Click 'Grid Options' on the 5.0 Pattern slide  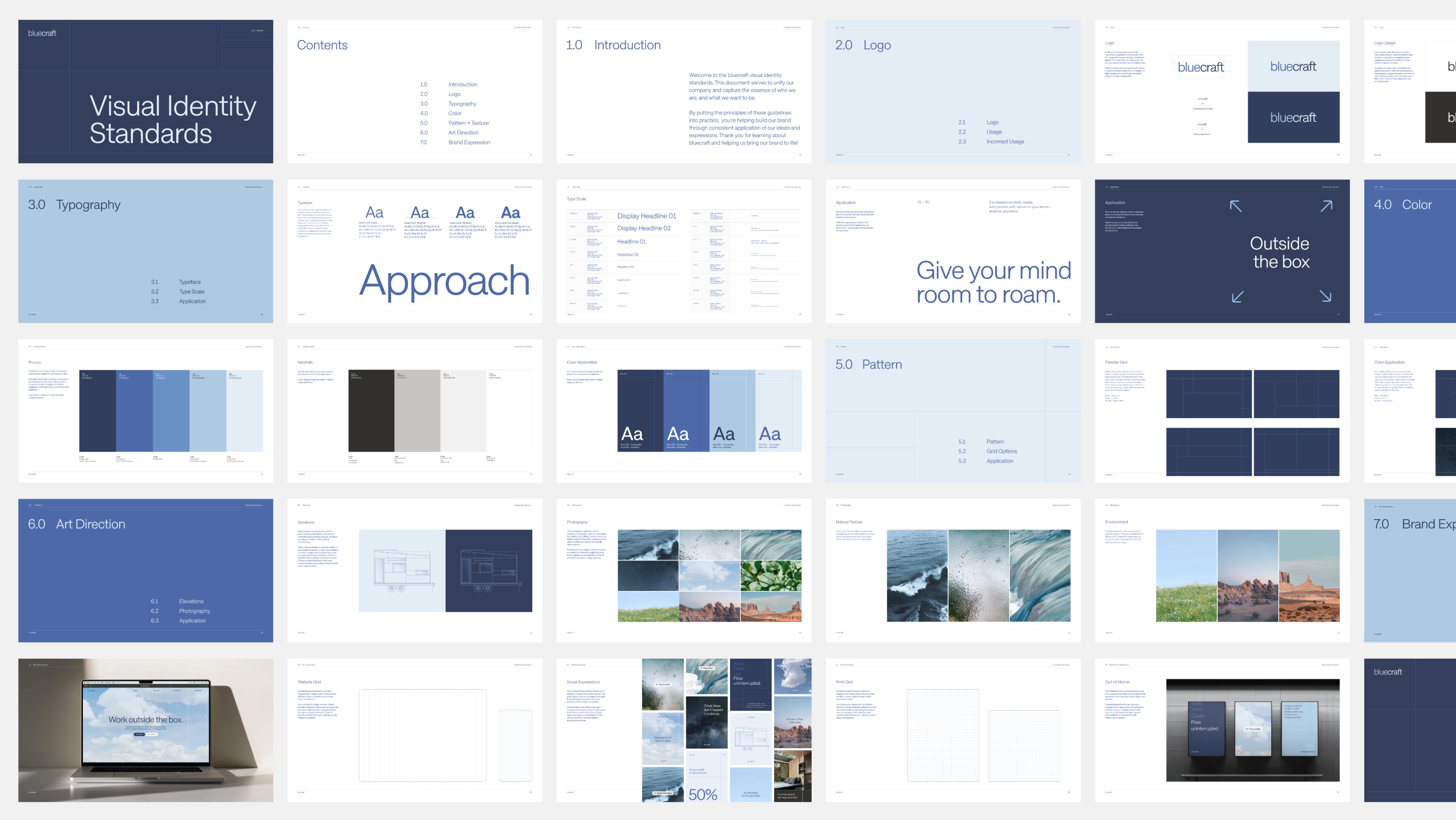(x=1002, y=451)
